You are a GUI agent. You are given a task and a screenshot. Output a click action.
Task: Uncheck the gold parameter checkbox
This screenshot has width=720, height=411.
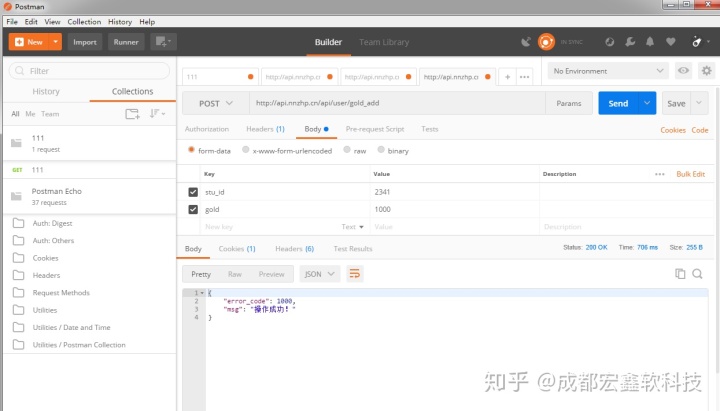click(193, 209)
